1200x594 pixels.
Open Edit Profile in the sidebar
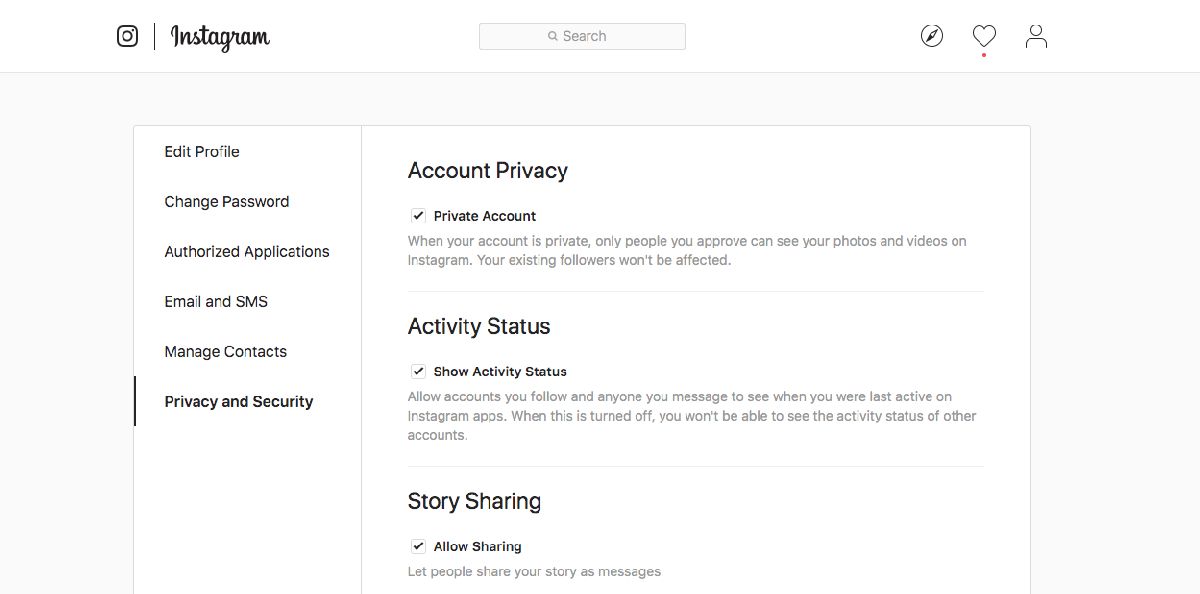tap(202, 152)
